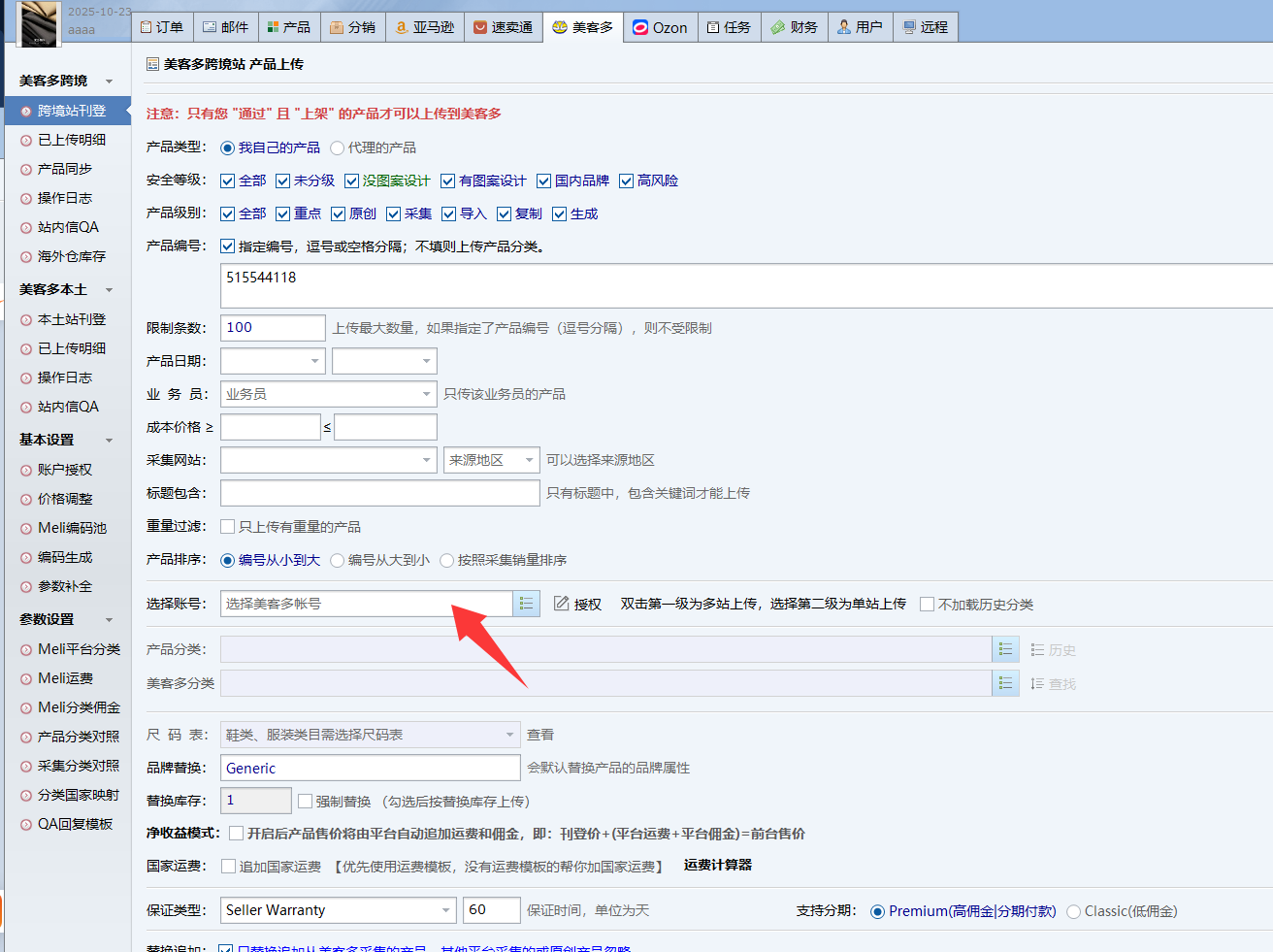Enable 只上传有重量的产品 checkbox
Image resolution: width=1273 pixels, height=952 pixels.
click(228, 527)
